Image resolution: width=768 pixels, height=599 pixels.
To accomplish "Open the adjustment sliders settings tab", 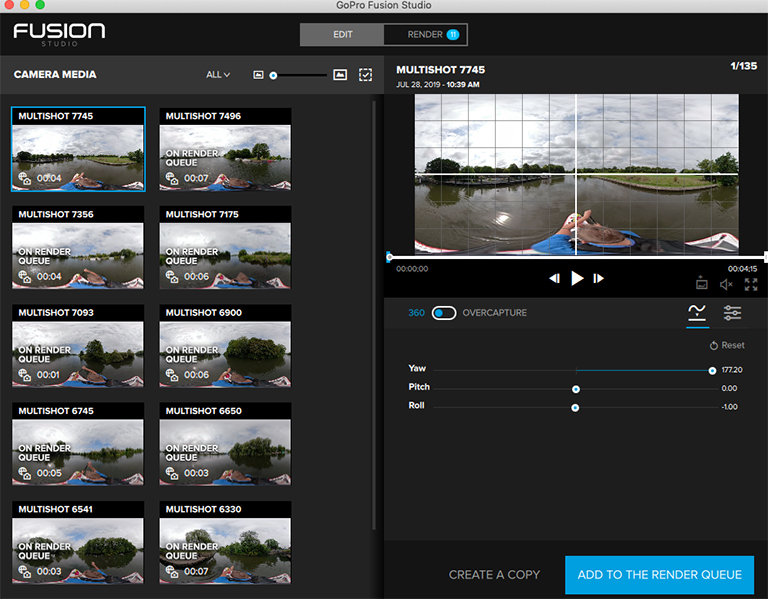I will coord(732,312).
